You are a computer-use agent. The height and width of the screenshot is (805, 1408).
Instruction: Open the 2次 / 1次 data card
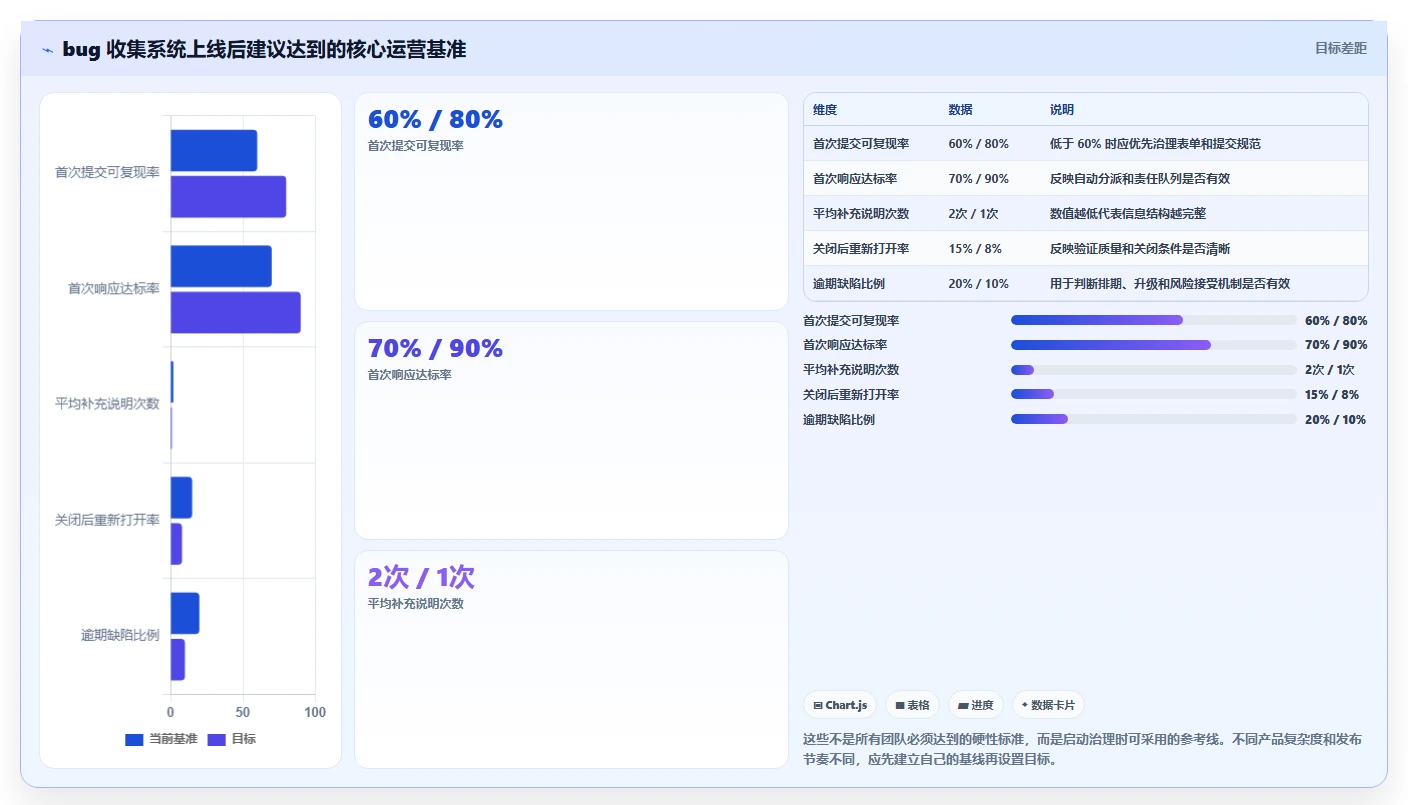(x=571, y=659)
